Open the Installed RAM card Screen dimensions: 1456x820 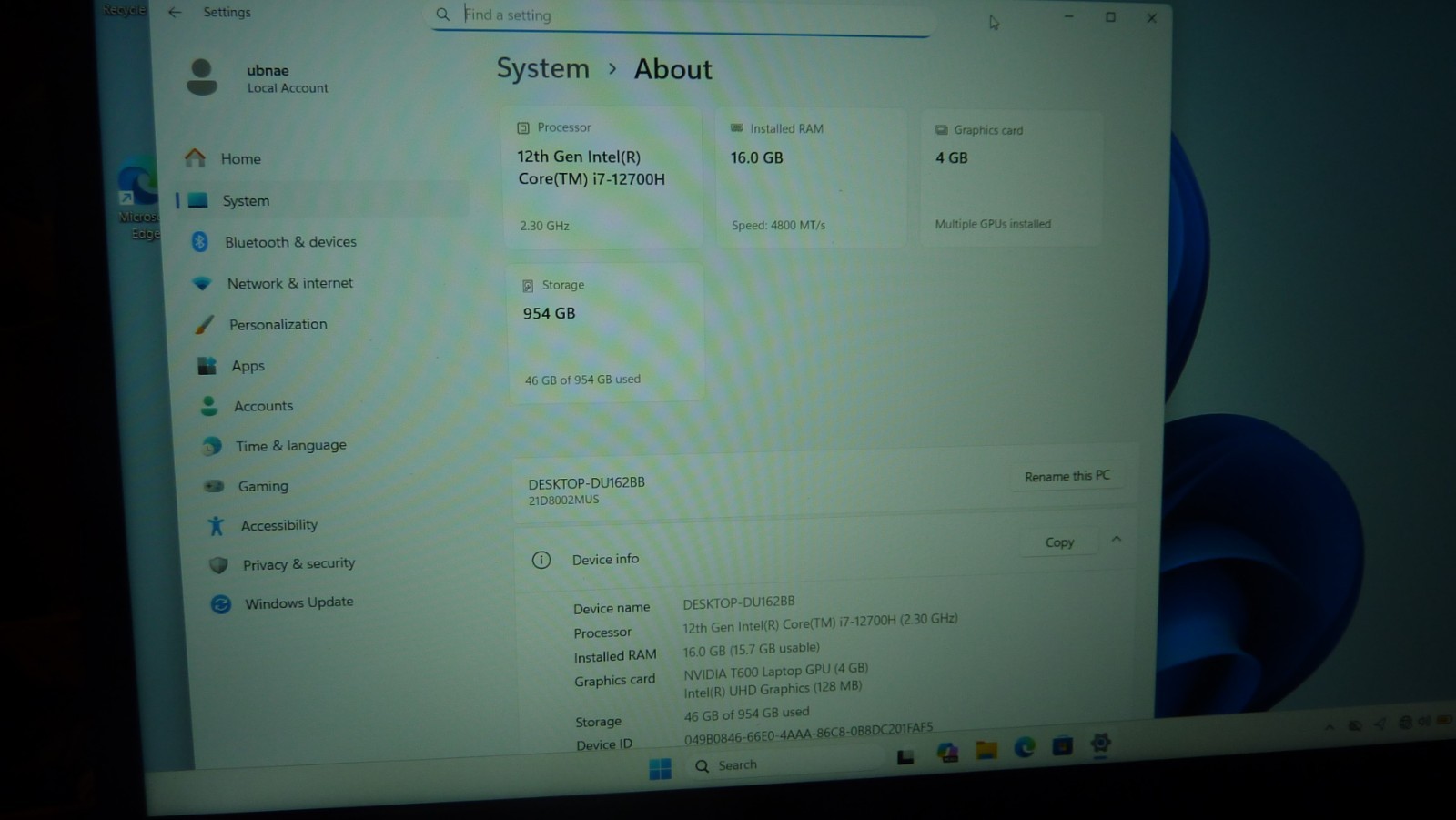click(810, 177)
